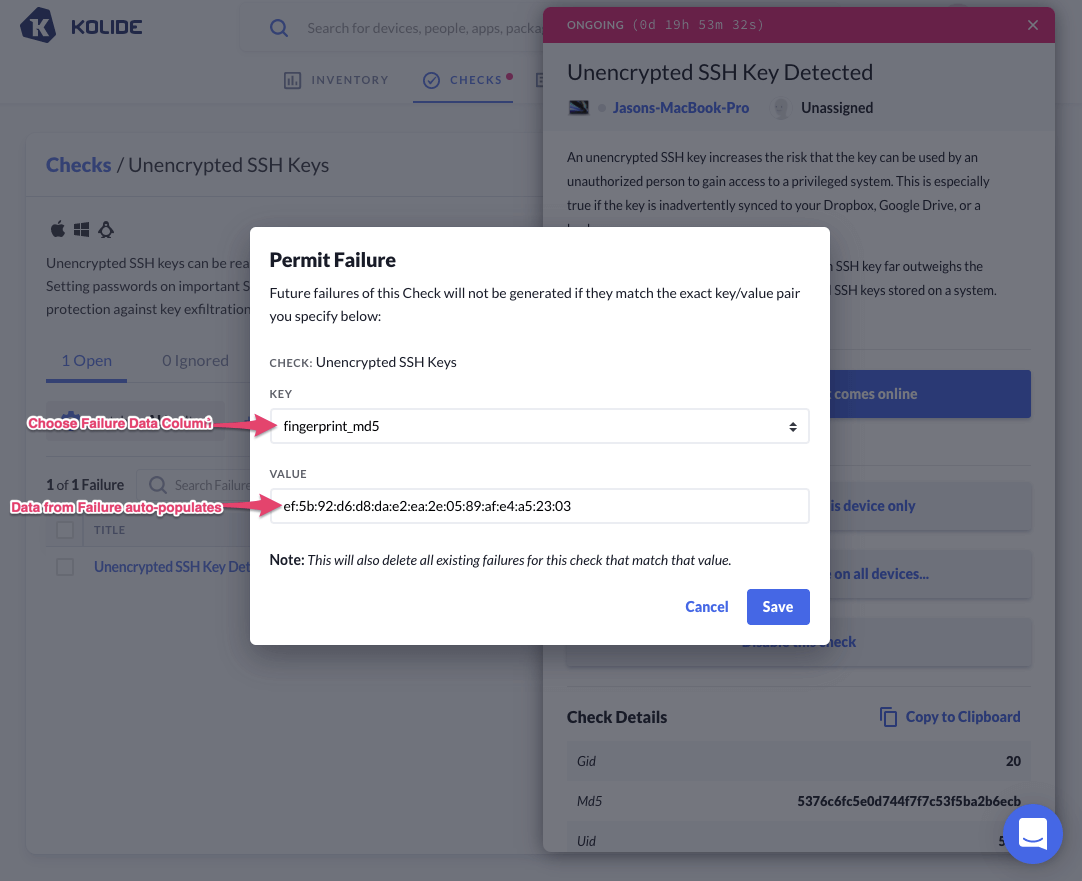Click the Kolide logo icon

(x=39, y=27)
